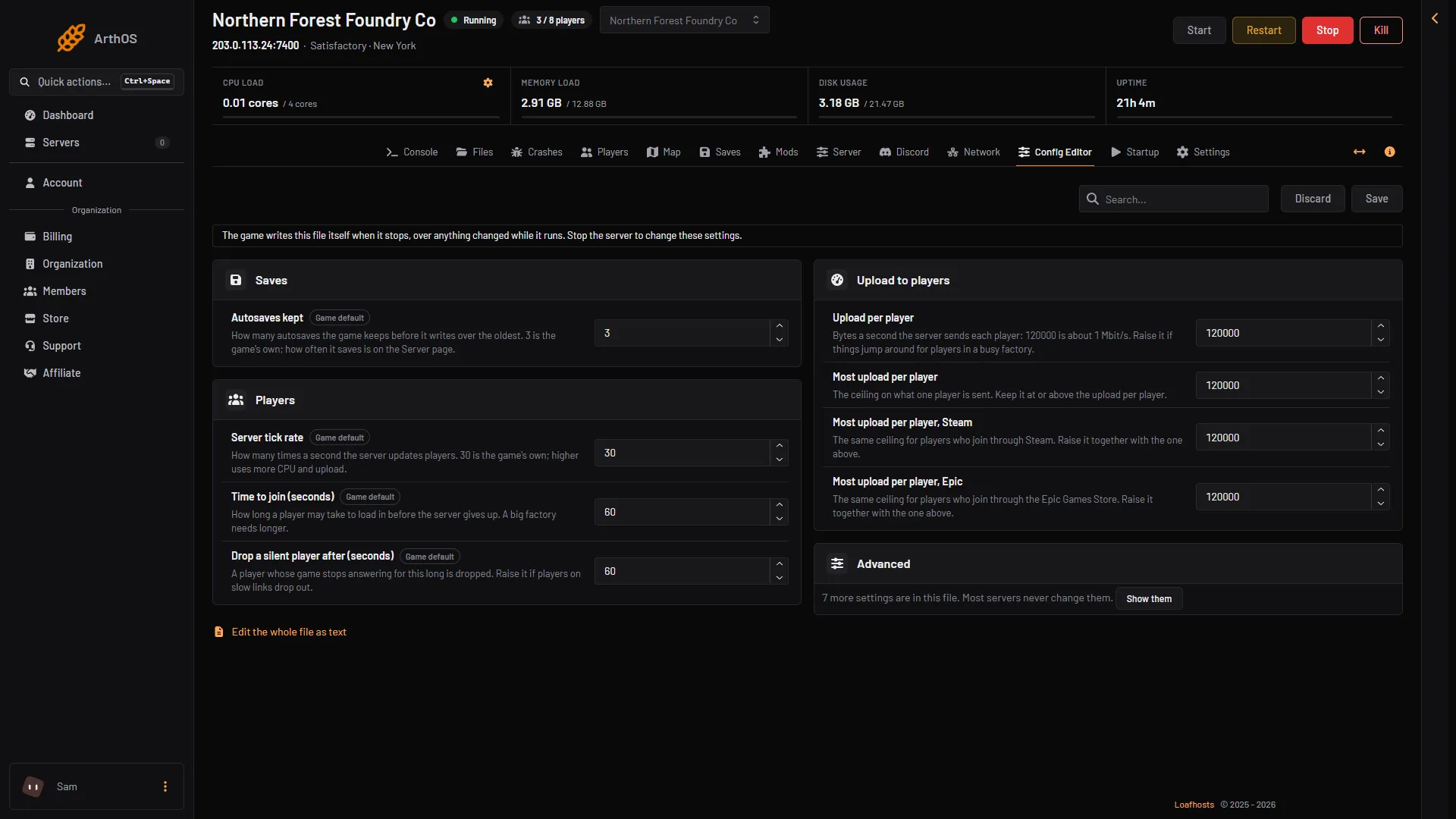This screenshot has height=819, width=1456.
Task: Open the Affiliate page
Action: [x=96, y=373]
